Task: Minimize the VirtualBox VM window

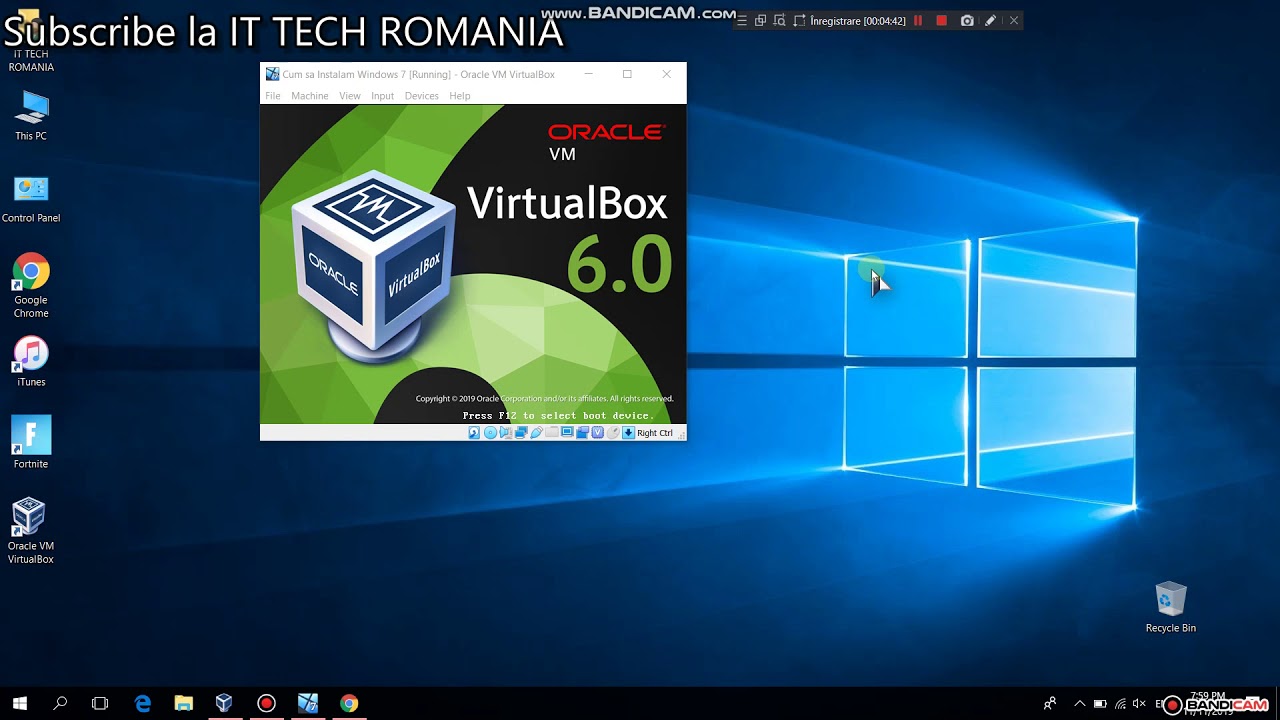Action: [588, 74]
